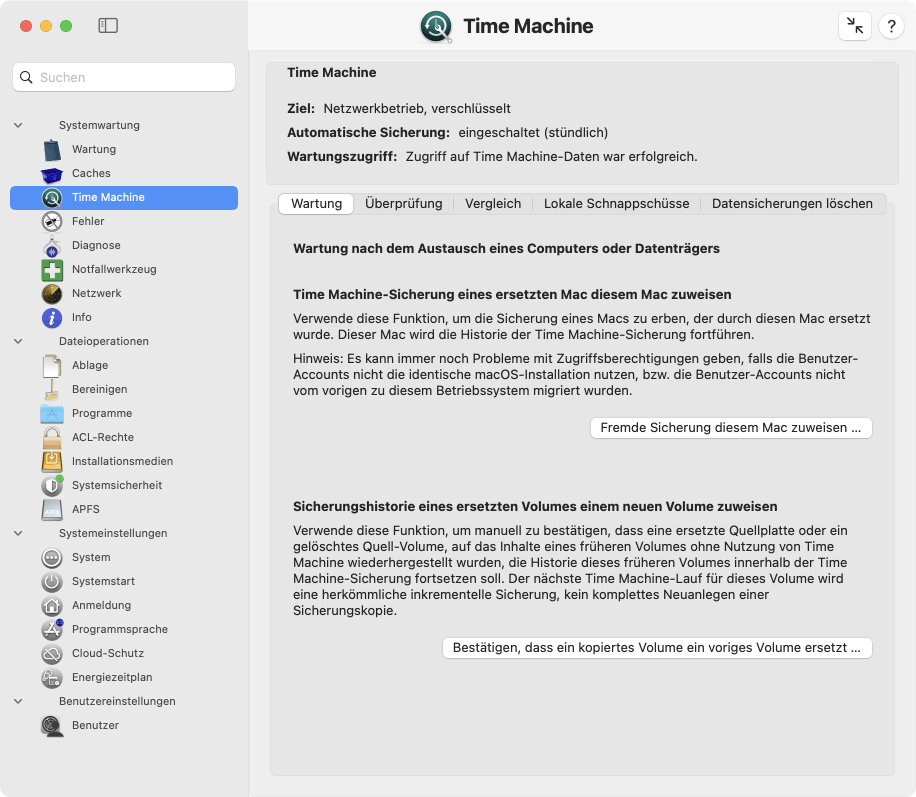Click the Systemwartung group header text
The width and height of the screenshot is (916, 797).
tap(99, 125)
